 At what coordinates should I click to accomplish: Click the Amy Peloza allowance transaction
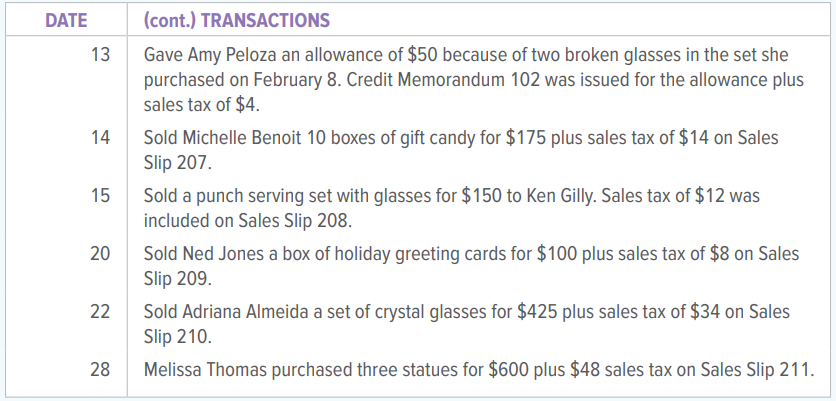pyautogui.click(x=473, y=79)
